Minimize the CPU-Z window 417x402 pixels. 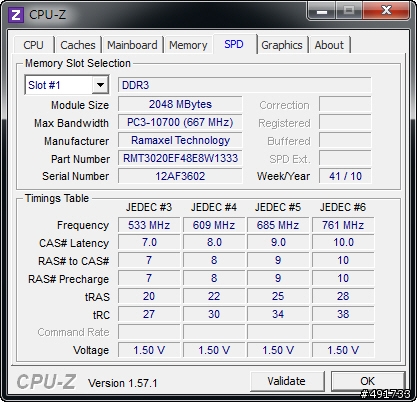pyautogui.click(x=322, y=11)
